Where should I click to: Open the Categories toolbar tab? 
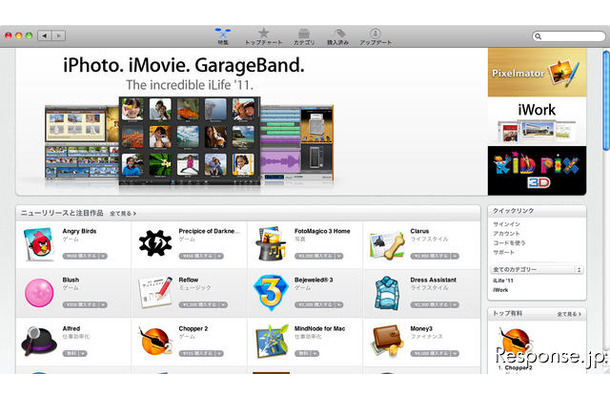coord(304,37)
